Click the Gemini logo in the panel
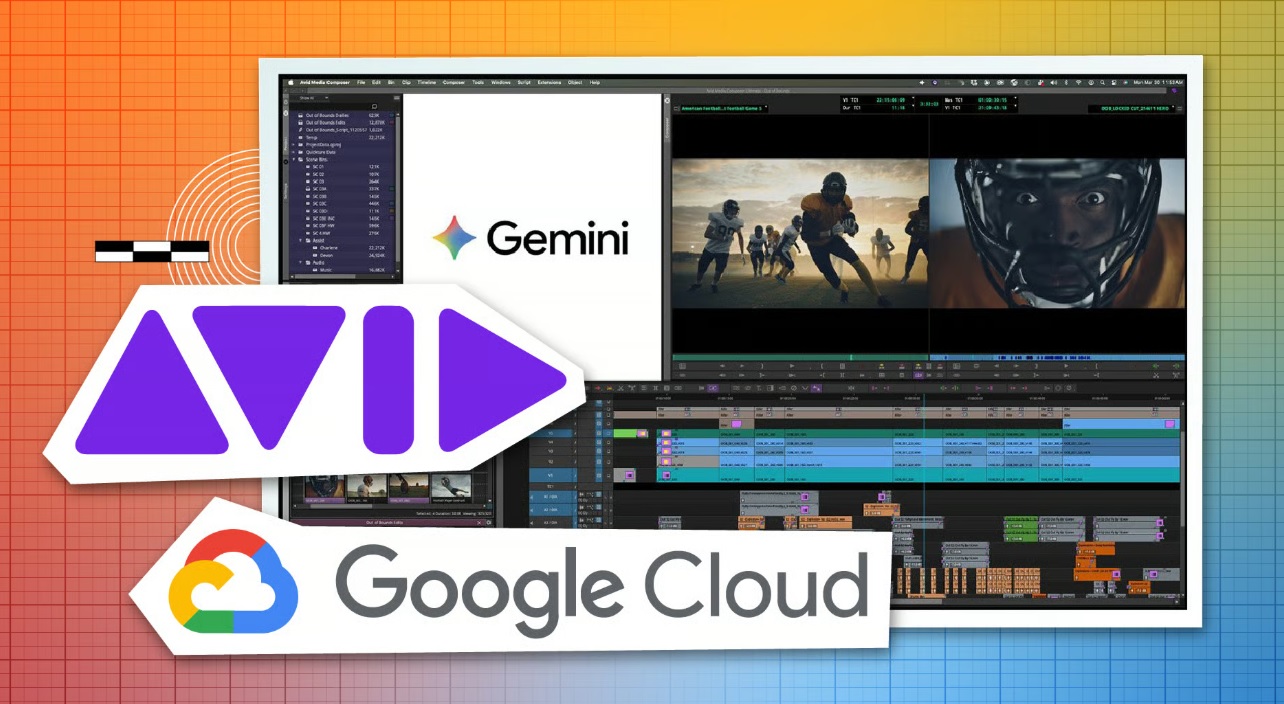 (x=532, y=239)
